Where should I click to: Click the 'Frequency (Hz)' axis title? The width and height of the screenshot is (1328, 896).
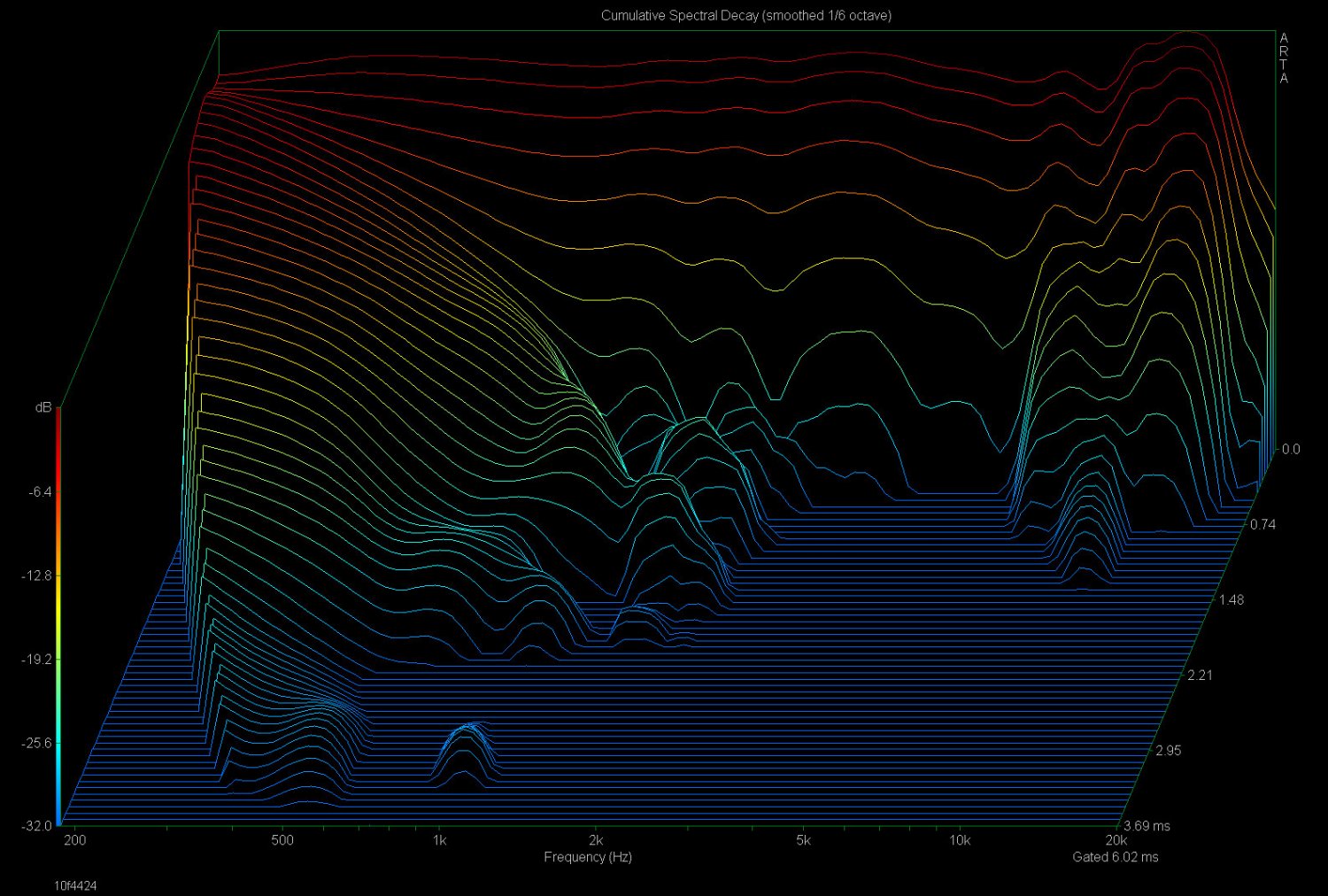pos(588,857)
